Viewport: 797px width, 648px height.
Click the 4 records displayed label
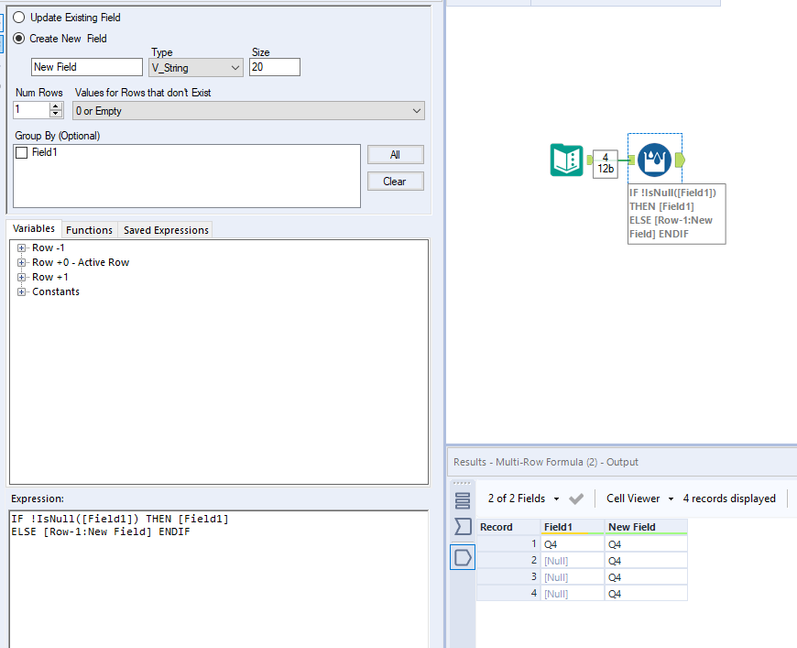pyautogui.click(x=729, y=499)
